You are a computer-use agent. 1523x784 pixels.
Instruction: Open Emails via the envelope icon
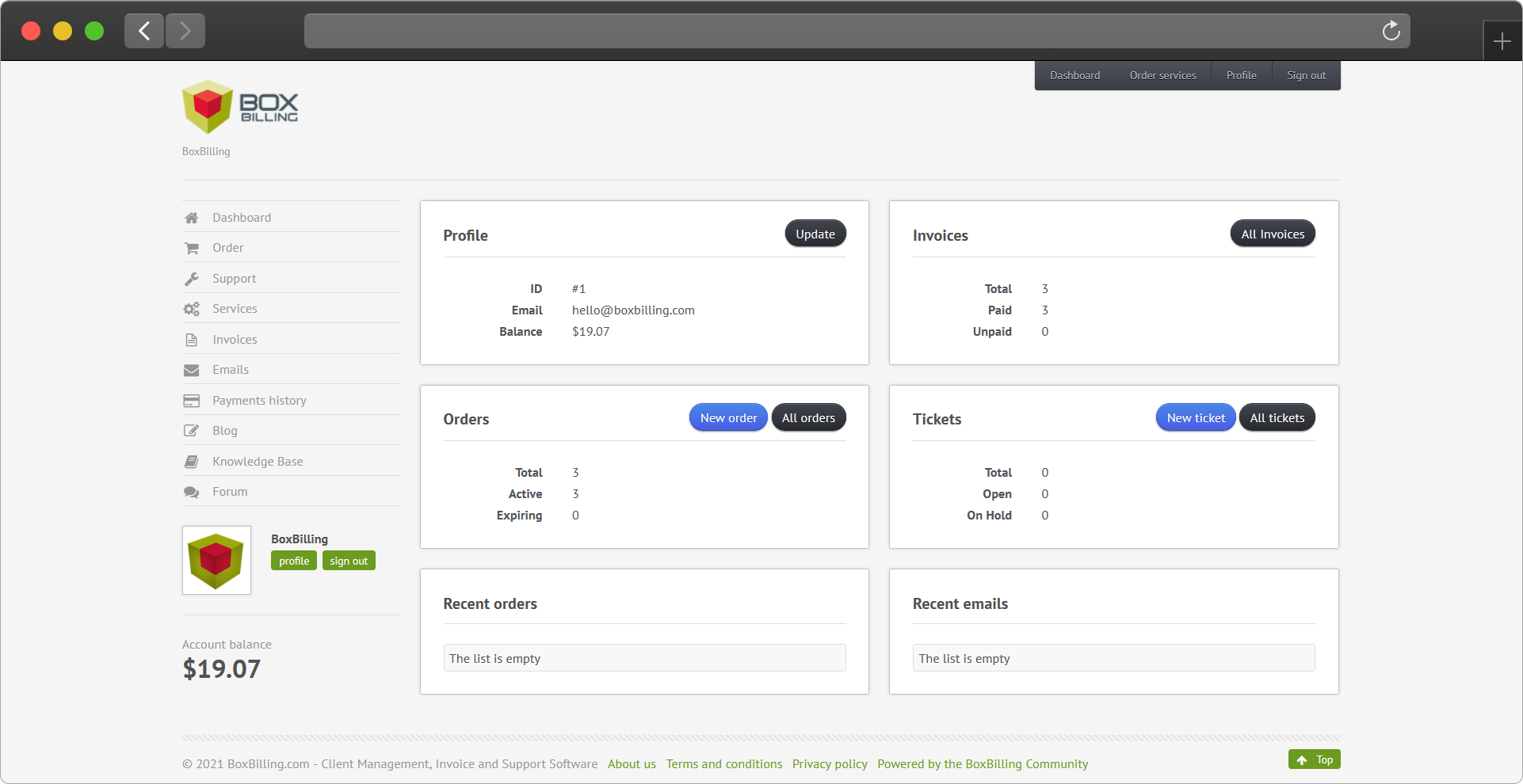click(x=192, y=370)
